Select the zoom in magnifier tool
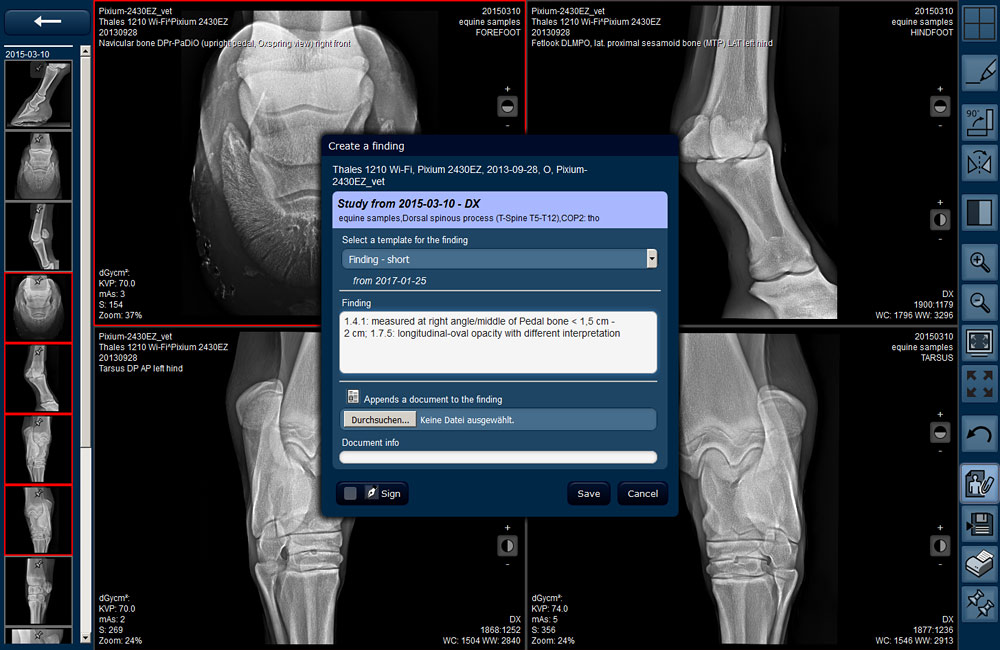The image size is (1000, 650). pyautogui.click(x=980, y=262)
